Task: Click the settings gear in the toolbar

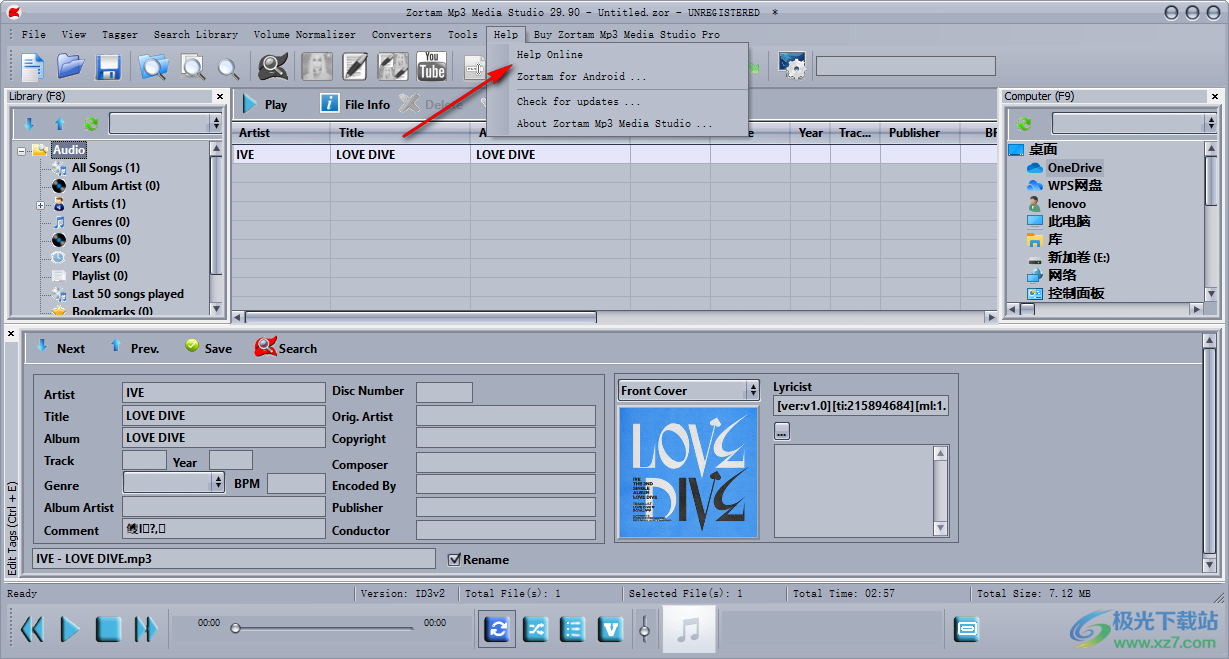Action: pyautogui.click(x=793, y=66)
